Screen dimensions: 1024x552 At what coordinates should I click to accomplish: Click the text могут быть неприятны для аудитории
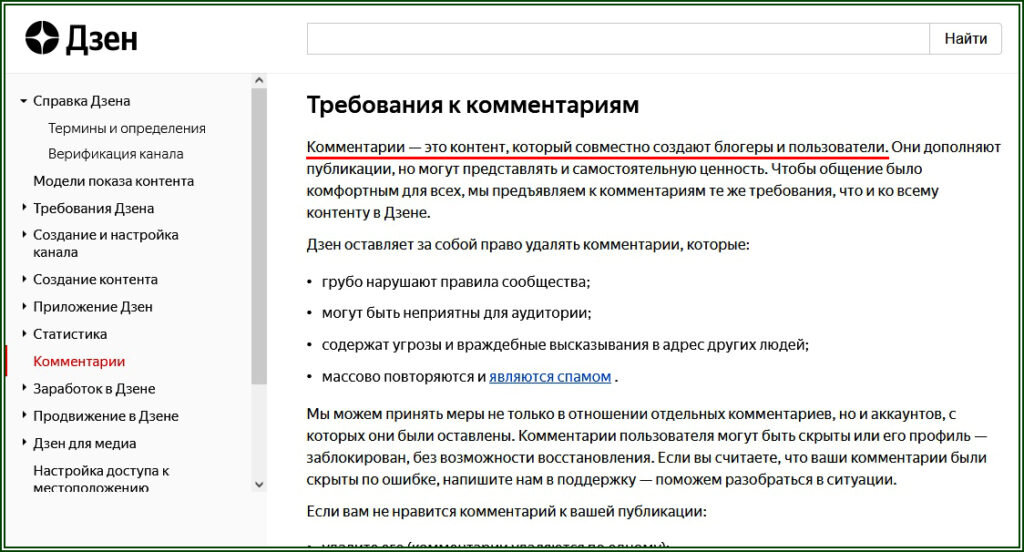(x=456, y=314)
